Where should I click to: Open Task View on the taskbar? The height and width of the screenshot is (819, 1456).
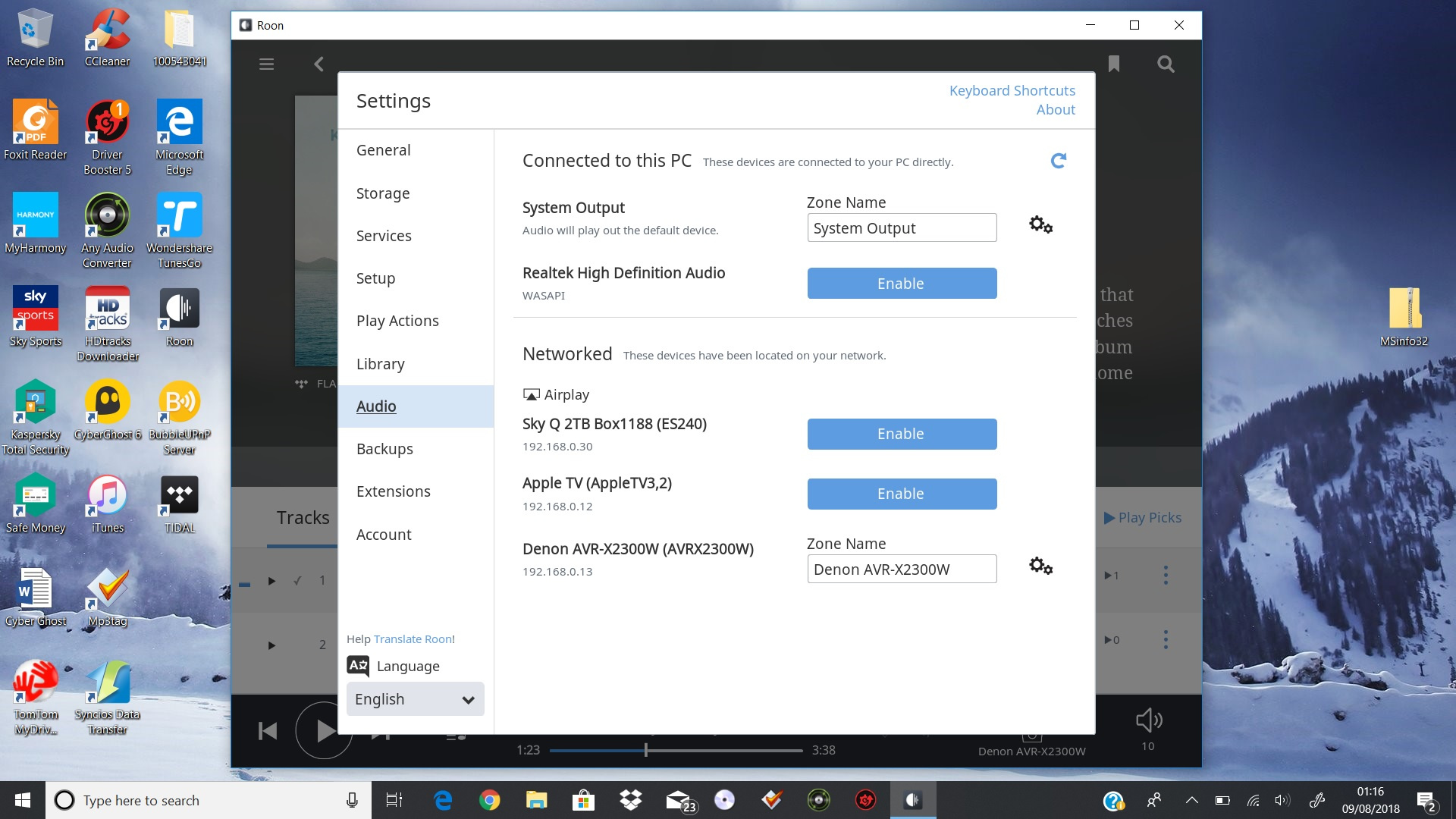coord(394,800)
